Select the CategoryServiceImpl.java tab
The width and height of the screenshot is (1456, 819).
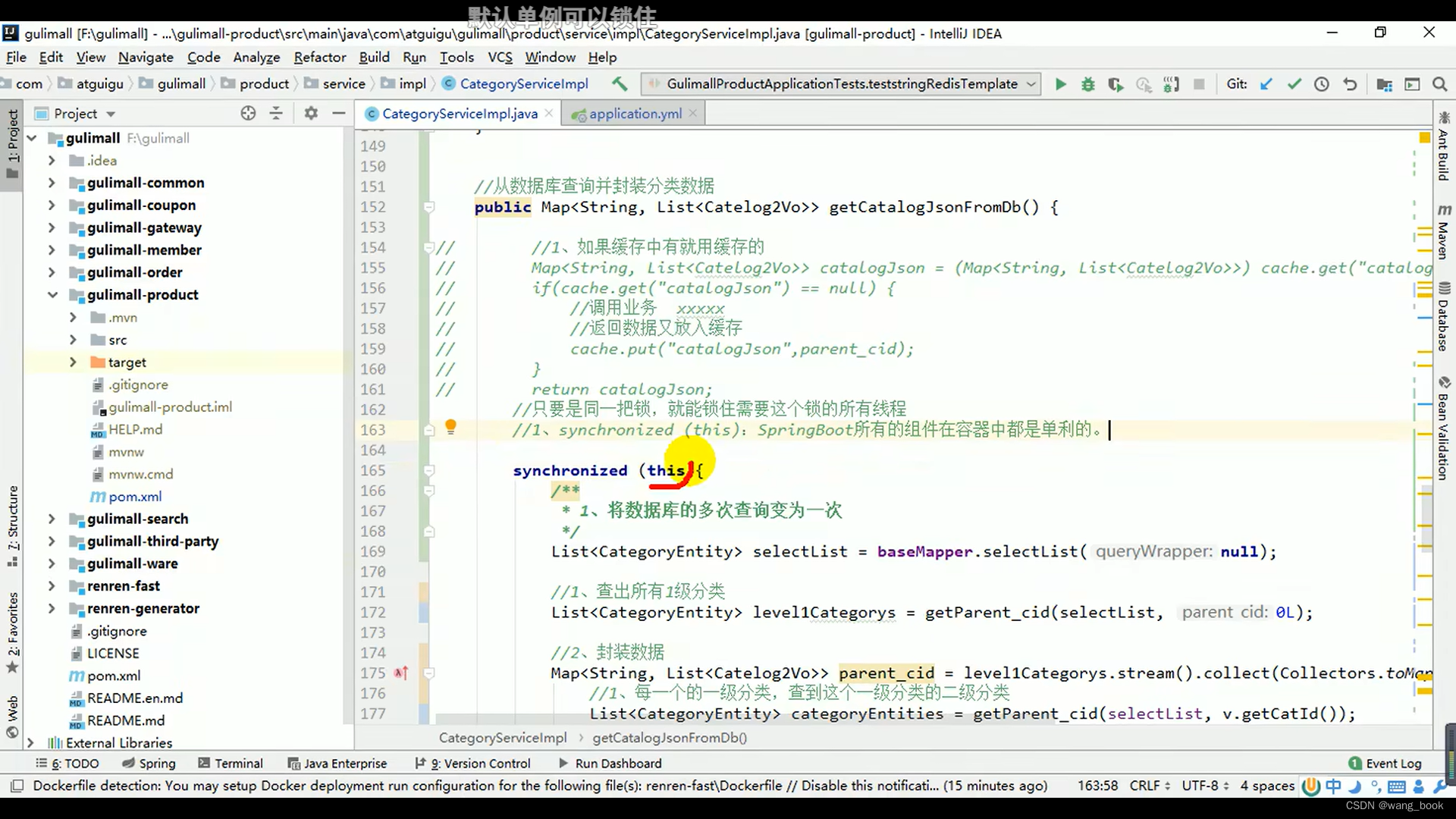tap(460, 113)
